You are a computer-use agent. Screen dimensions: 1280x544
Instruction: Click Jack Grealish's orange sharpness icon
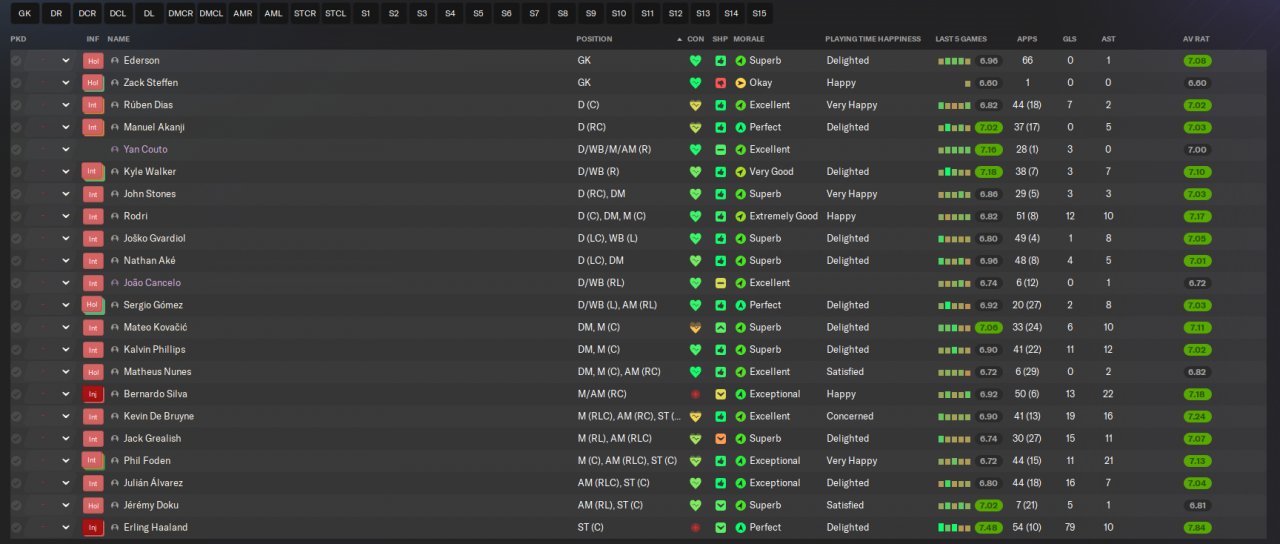[x=720, y=438]
